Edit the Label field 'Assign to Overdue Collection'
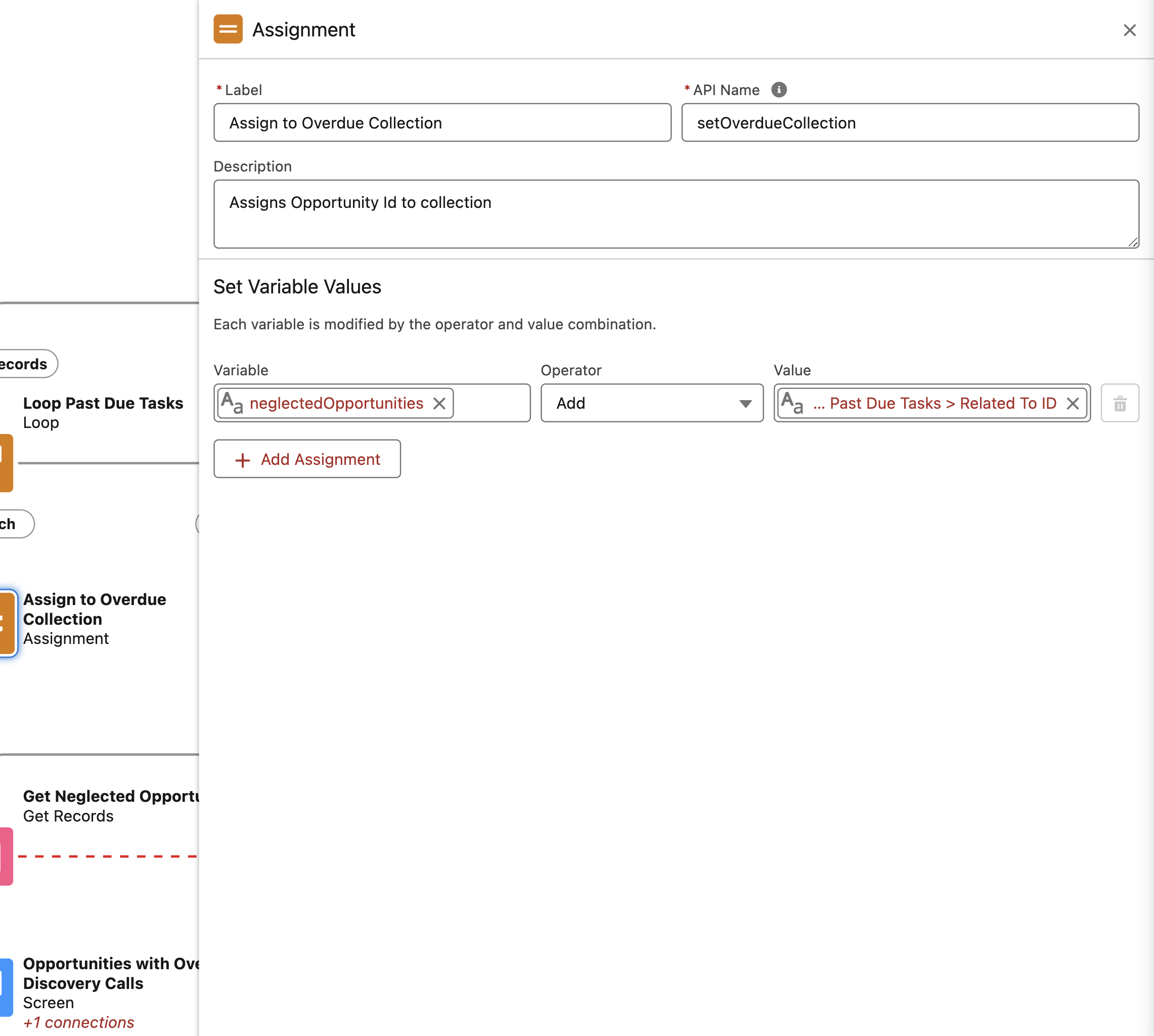 [x=442, y=122]
